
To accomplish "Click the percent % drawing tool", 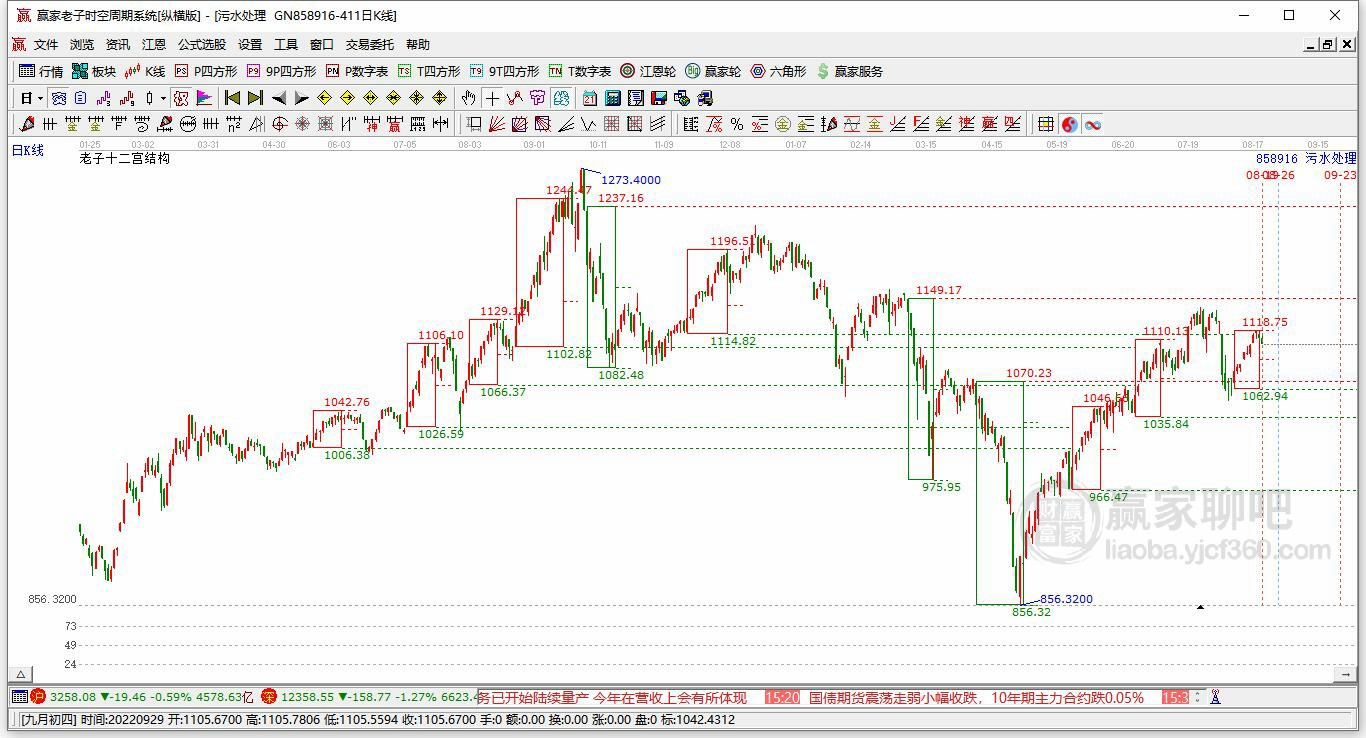I will tap(737, 124).
